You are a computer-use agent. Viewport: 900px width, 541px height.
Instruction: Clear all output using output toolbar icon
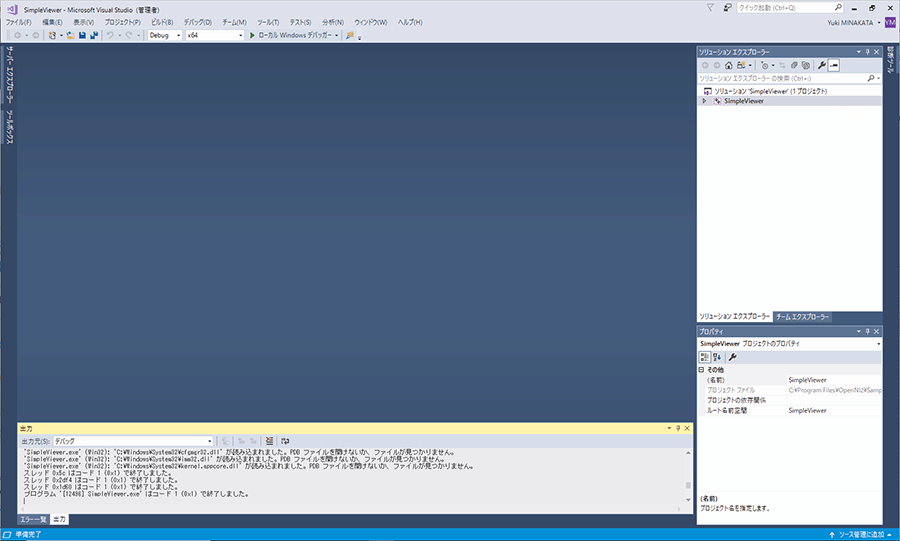269,440
